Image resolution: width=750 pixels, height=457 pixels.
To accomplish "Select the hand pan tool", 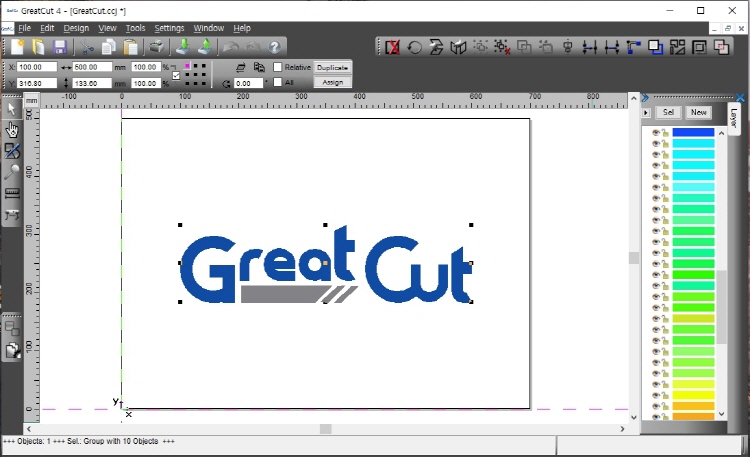I will point(12,129).
